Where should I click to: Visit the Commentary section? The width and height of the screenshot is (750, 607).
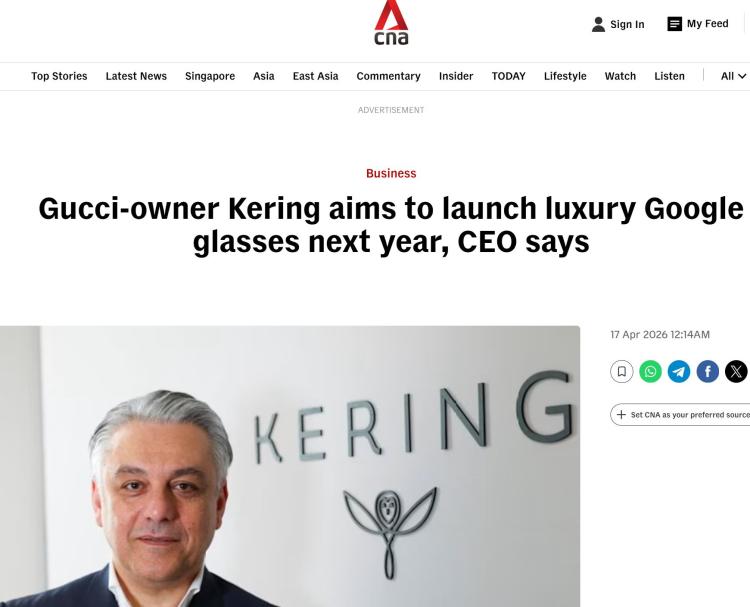(x=388, y=76)
